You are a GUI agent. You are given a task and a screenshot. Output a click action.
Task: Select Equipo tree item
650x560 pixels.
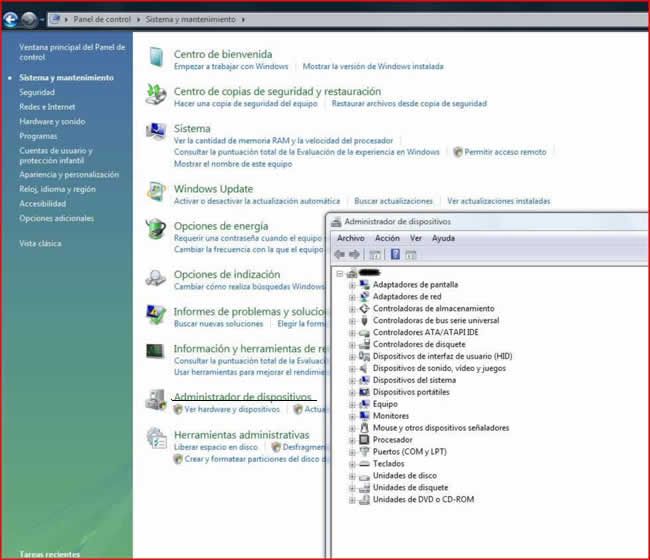(385, 404)
